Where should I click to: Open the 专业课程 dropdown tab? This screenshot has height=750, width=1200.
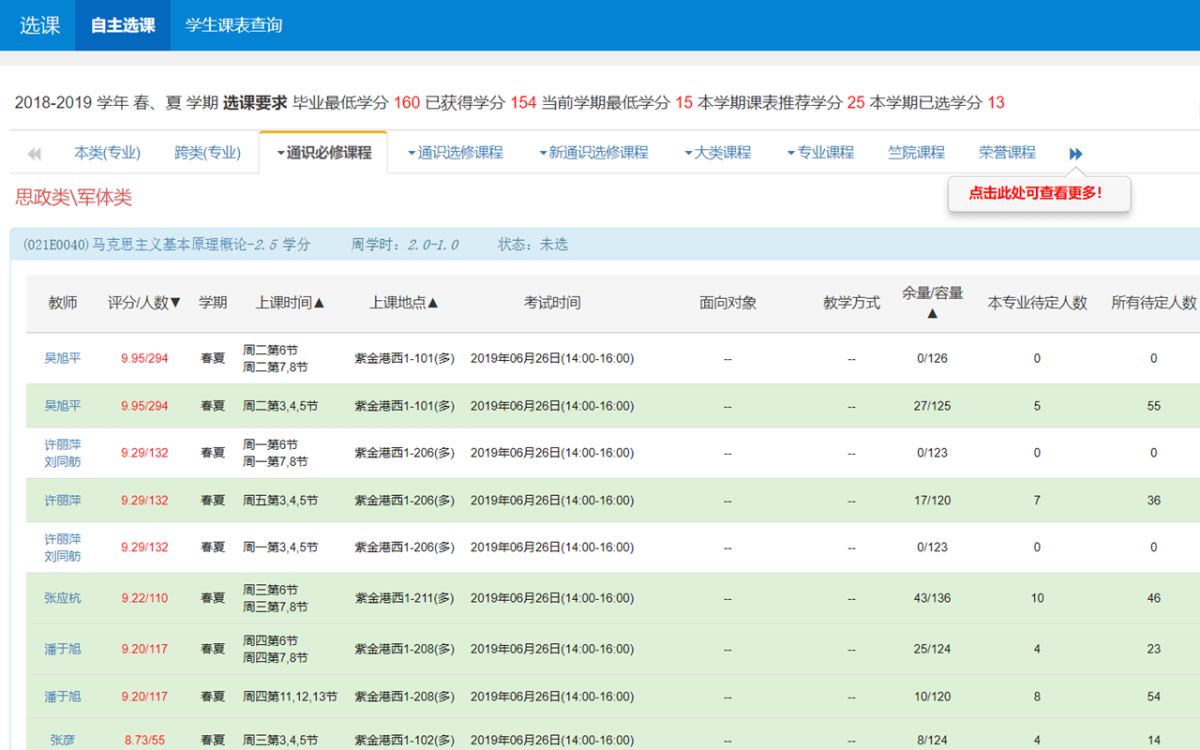click(x=820, y=153)
